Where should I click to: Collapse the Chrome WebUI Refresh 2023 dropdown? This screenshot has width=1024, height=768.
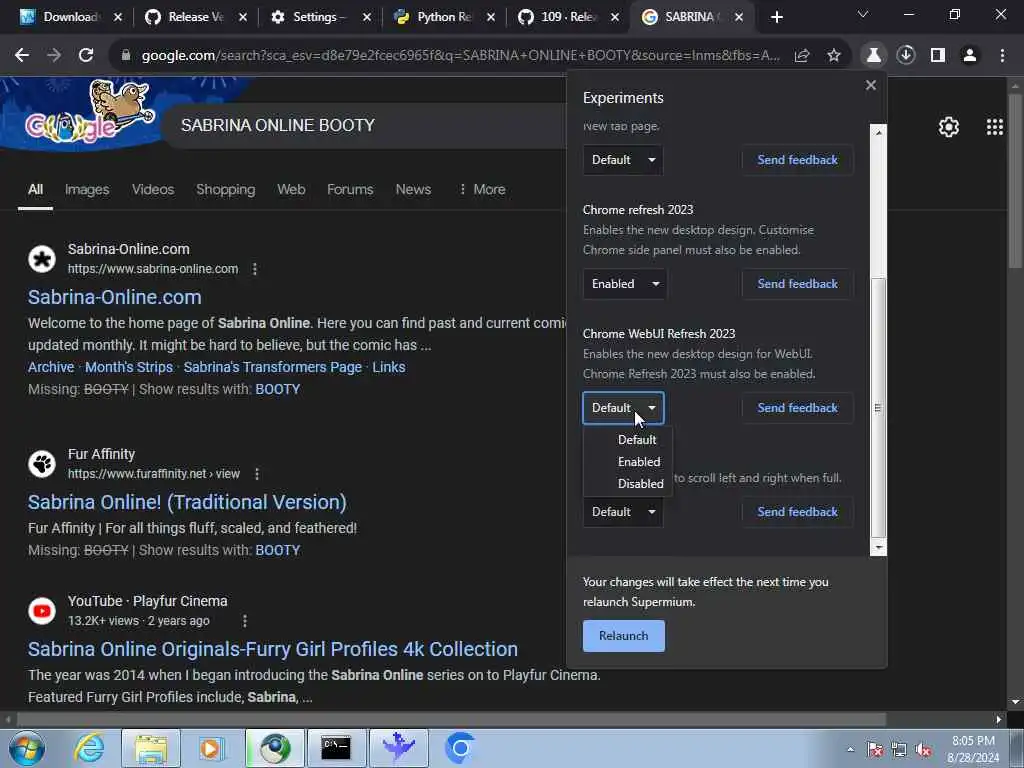[623, 408]
